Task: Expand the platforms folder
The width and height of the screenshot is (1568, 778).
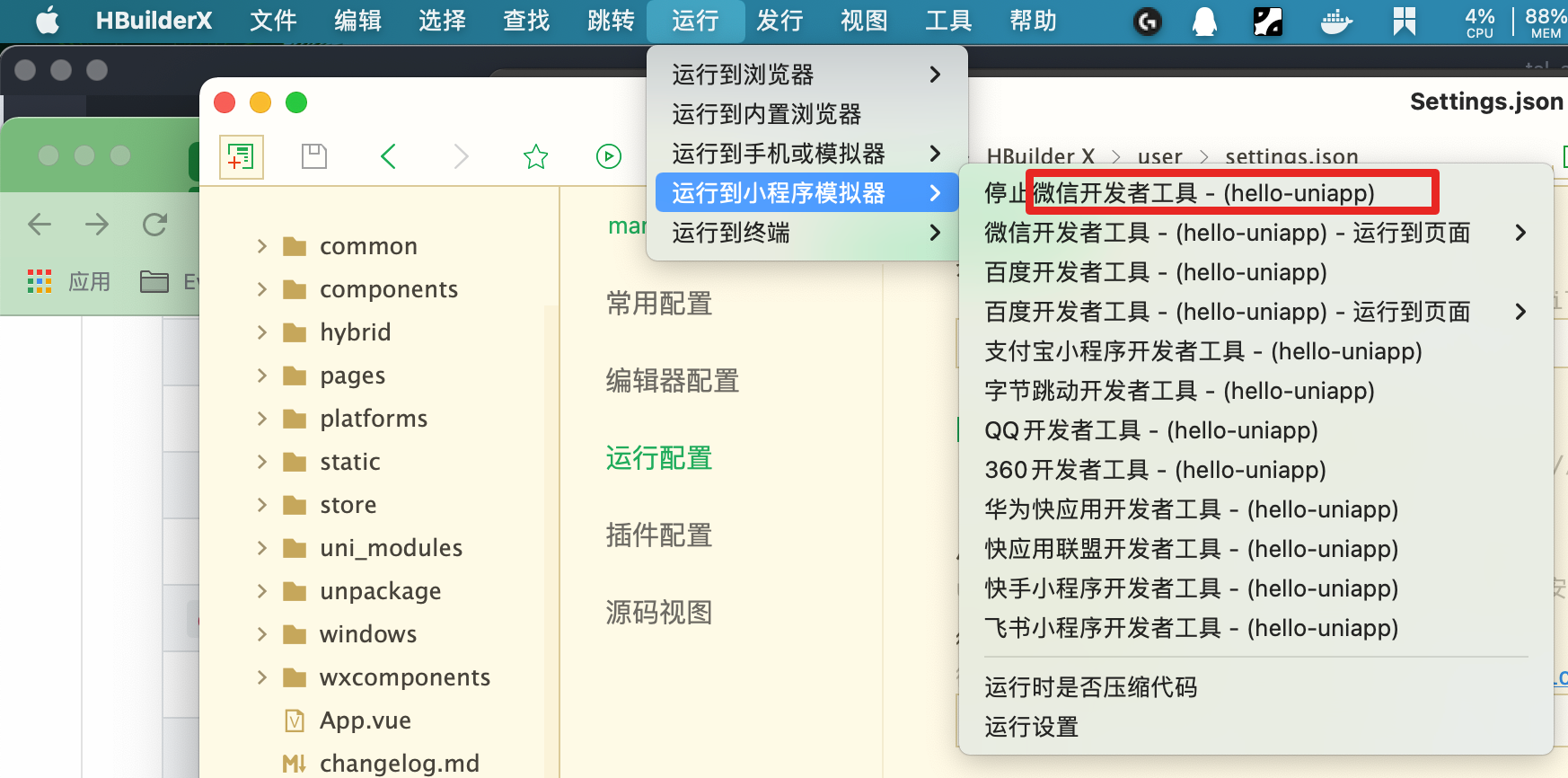Action: pyautogui.click(x=262, y=419)
